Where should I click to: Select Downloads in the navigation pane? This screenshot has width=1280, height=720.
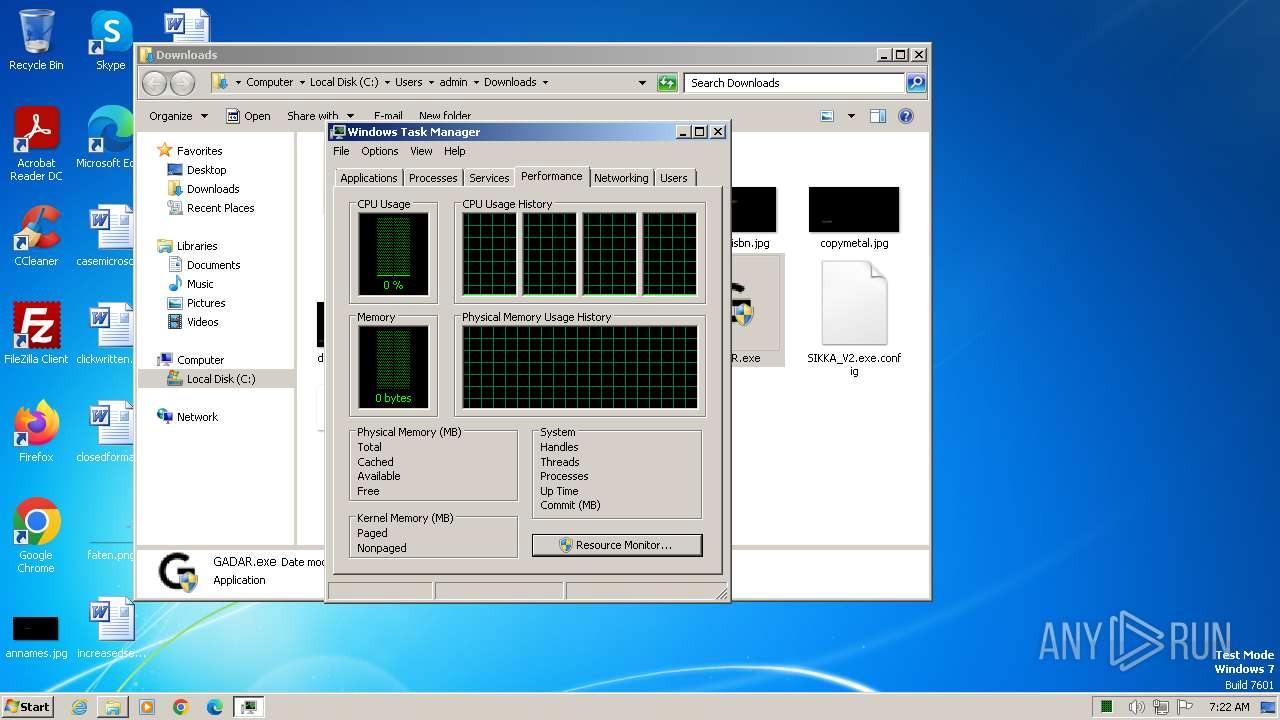(x=213, y=189)
